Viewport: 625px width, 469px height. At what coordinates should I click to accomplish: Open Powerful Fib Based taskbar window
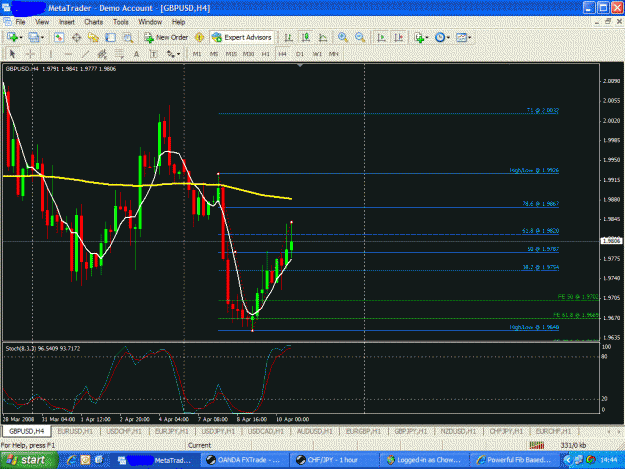click(x=515, y=460)
